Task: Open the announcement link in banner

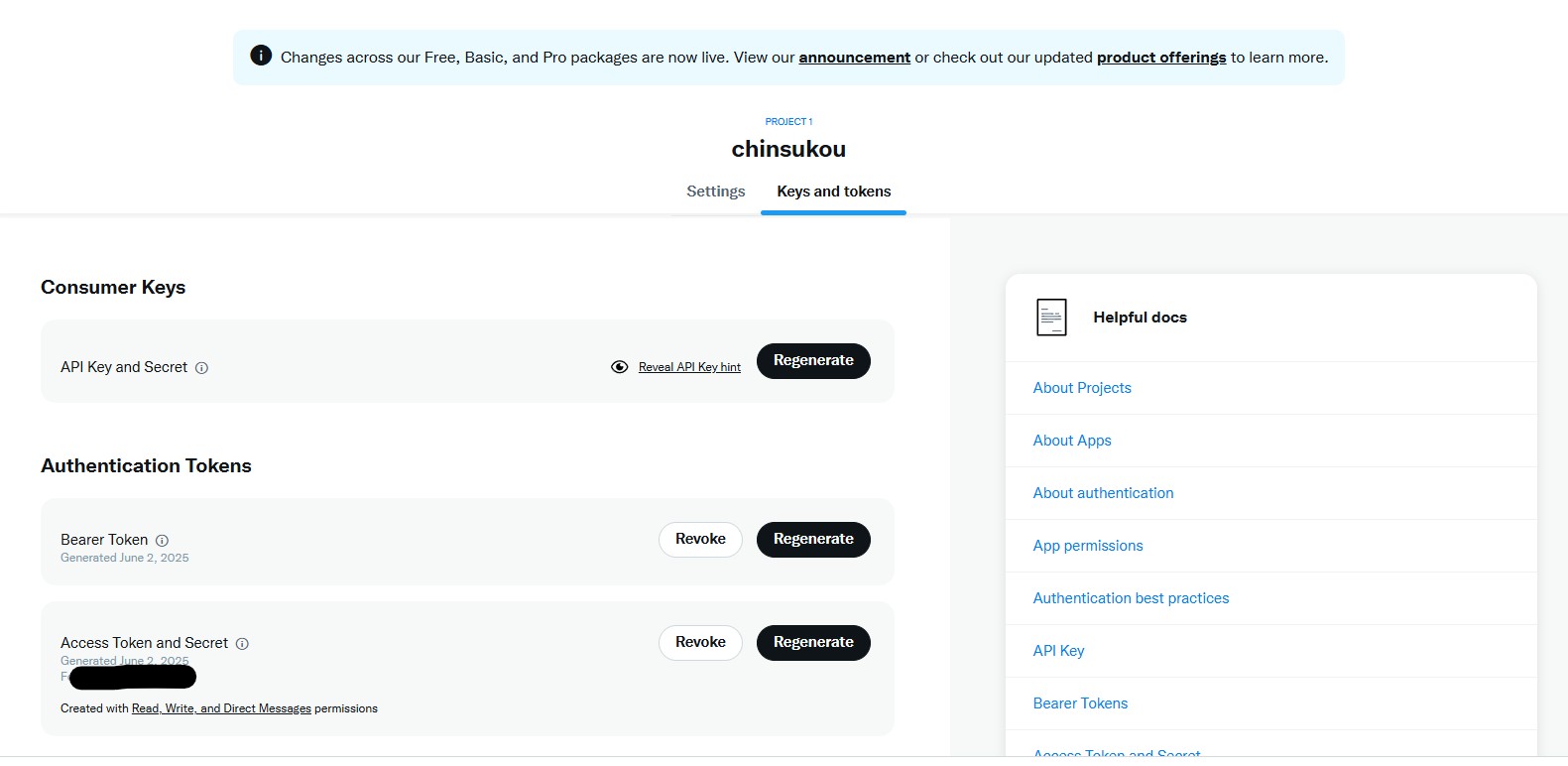Action: click(x=854, y=58)
